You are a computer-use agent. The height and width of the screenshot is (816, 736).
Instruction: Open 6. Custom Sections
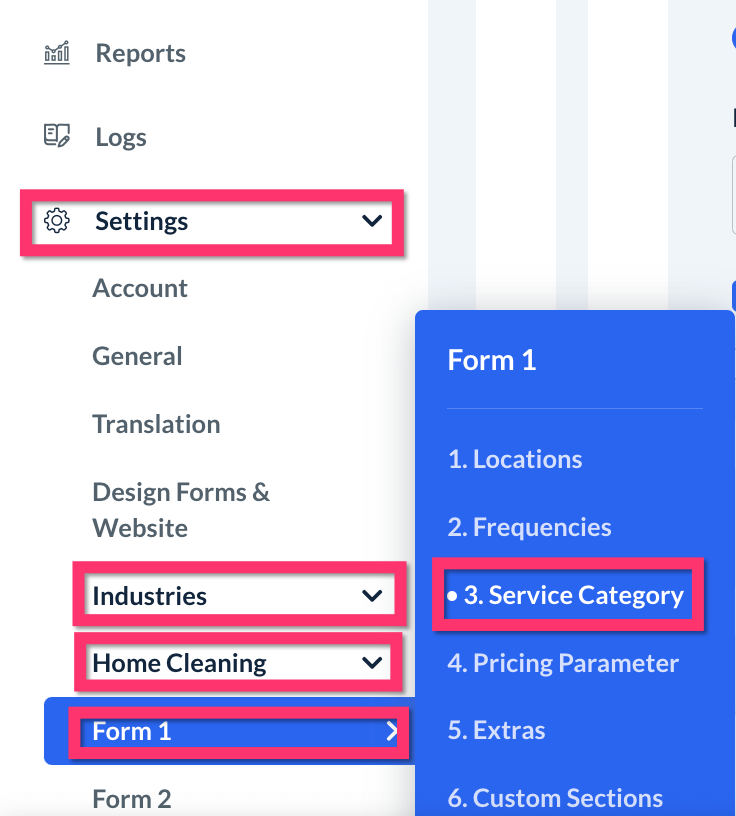tap(555, 798)
